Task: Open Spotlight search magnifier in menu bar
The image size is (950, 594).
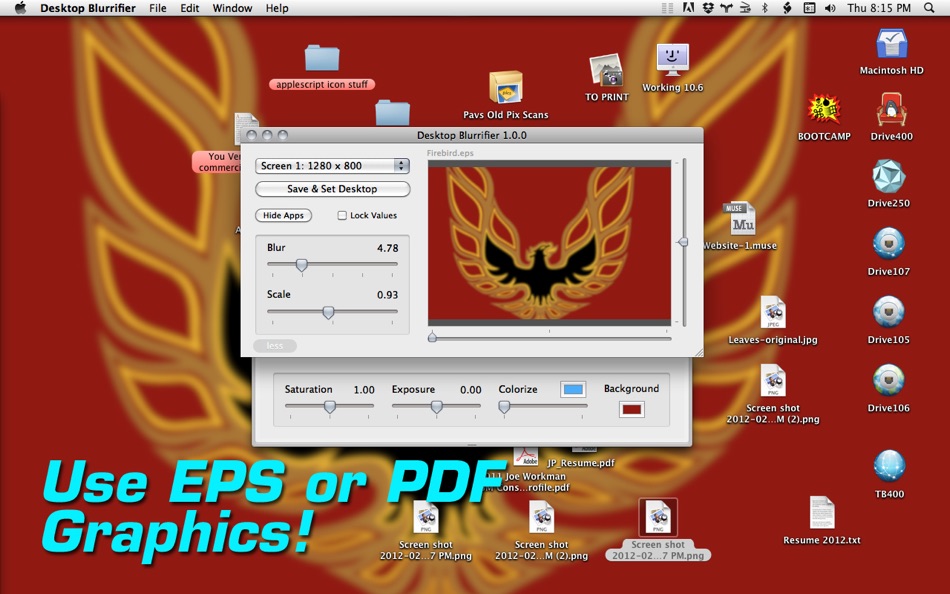Action: 929,8
